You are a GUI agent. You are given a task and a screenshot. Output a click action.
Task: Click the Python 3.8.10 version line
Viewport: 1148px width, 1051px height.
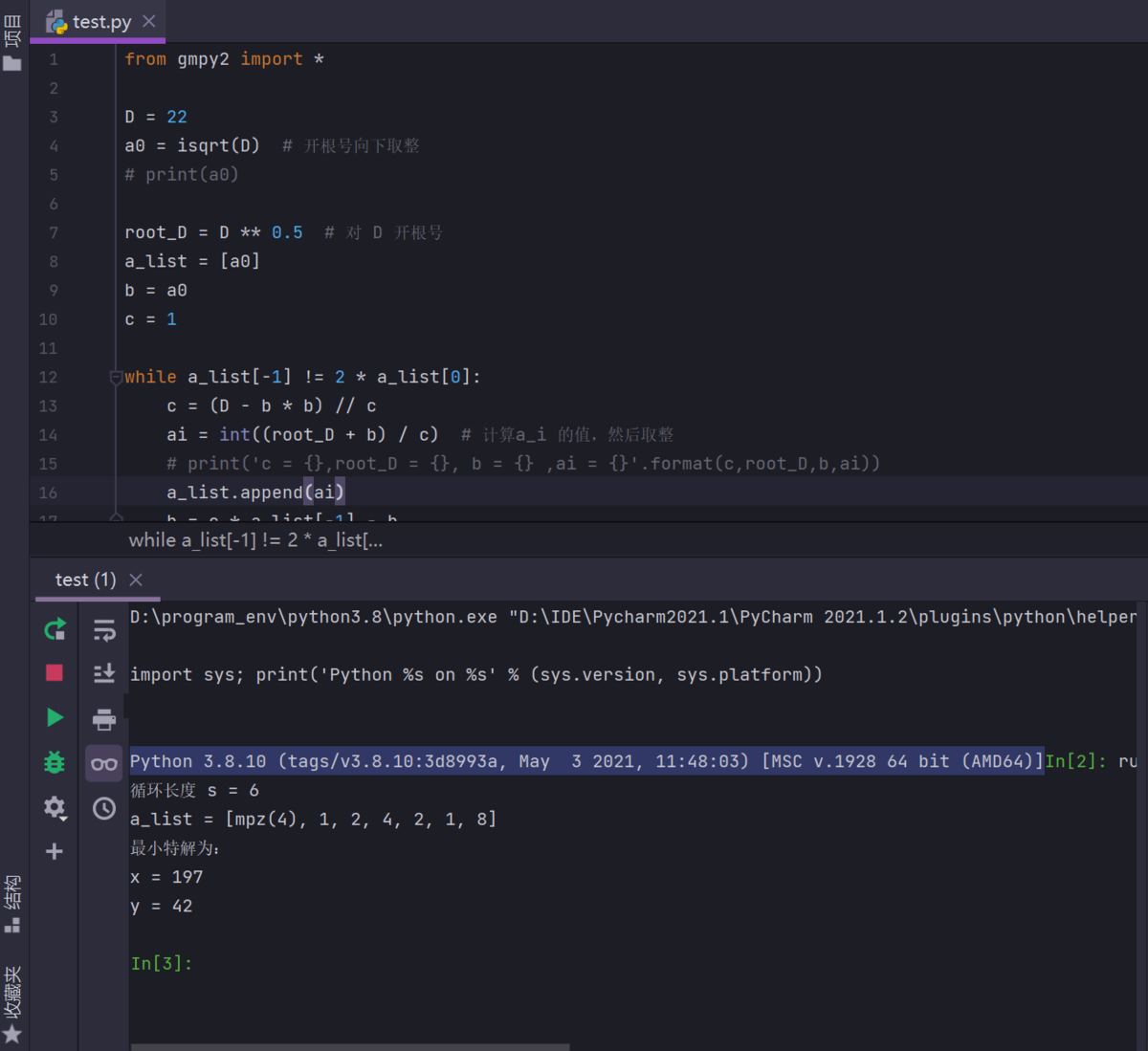tap(586, 761)
